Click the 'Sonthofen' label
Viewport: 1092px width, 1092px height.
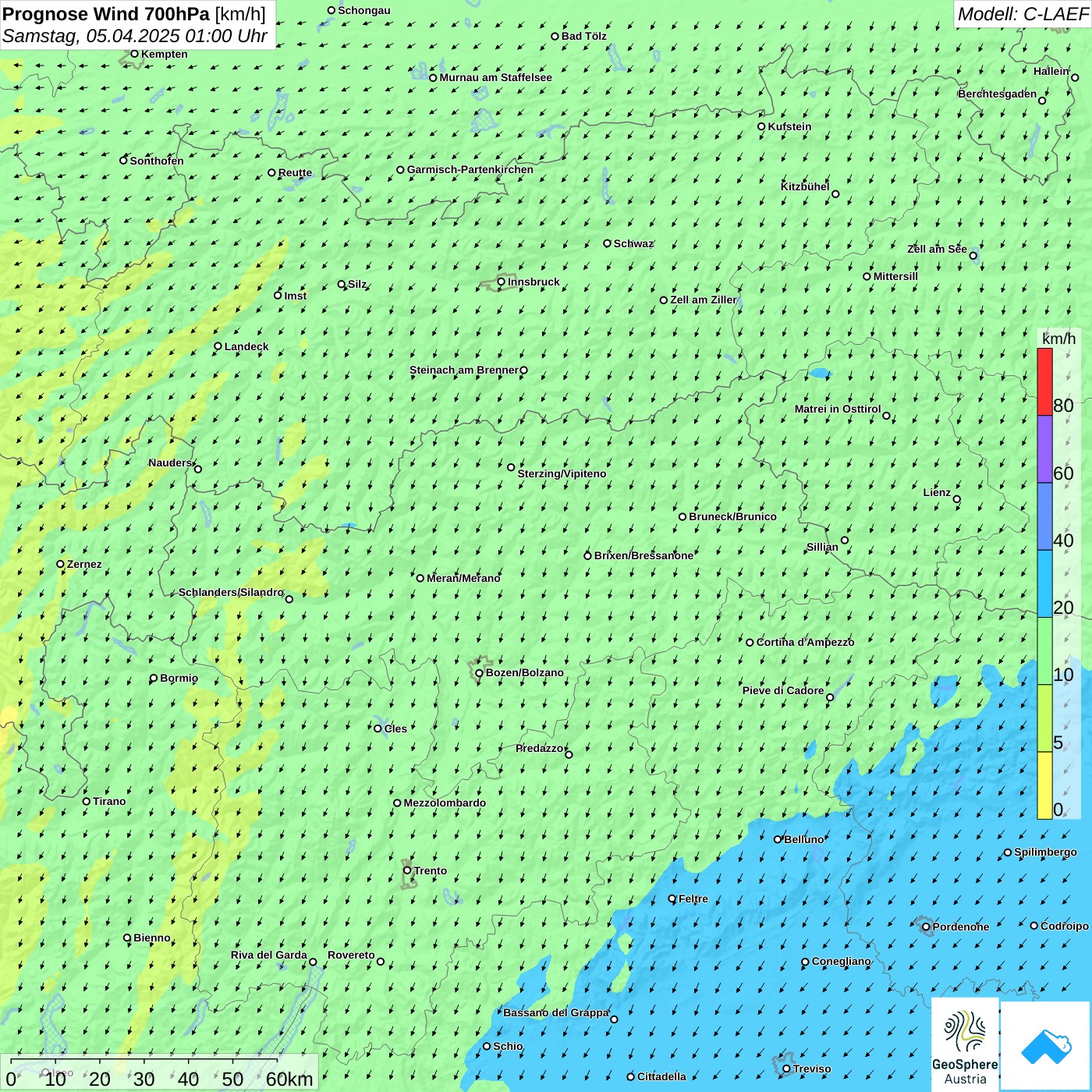pyautogui.click(x=157, y=161)
